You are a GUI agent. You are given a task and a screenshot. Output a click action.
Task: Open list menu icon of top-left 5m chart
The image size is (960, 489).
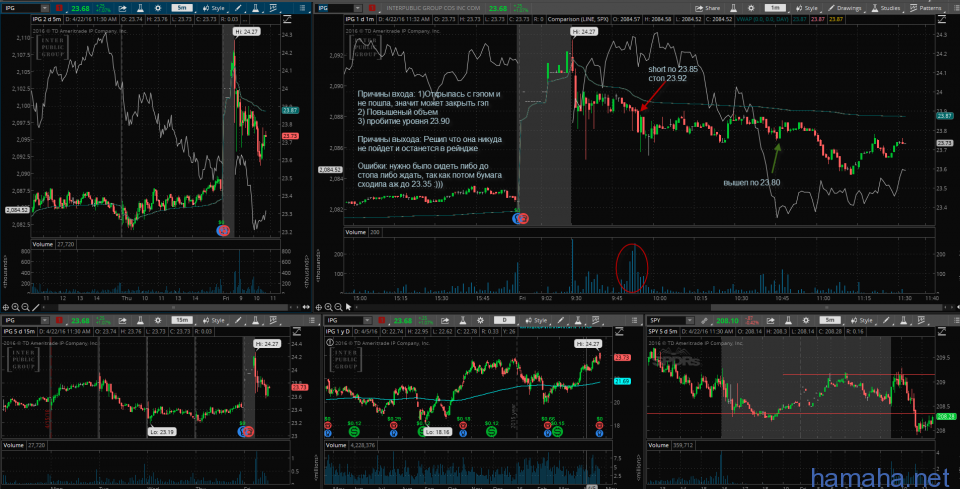pos(302,9)
